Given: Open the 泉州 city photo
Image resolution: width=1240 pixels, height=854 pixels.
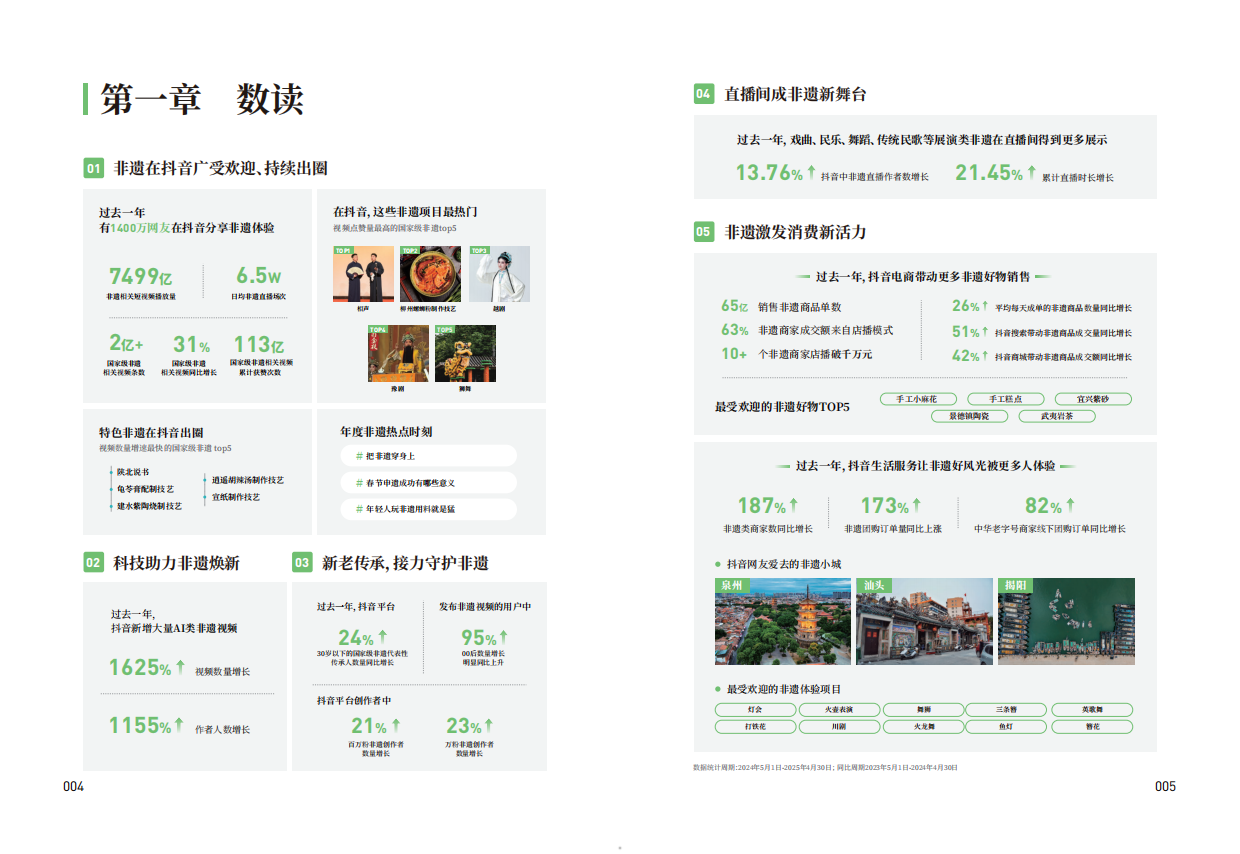Looking at the screenshot, I should (x=783, y=621).
